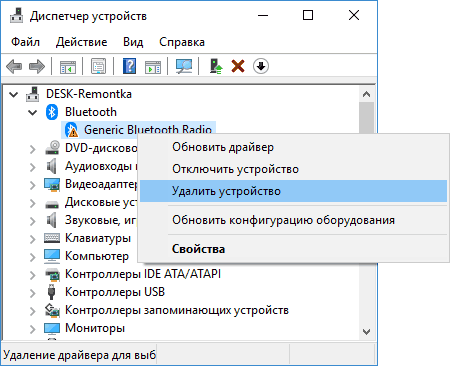Click the Клавиатуры keyboard icon
The height and width of the screenshot is (366, 450).
[52, 238]
